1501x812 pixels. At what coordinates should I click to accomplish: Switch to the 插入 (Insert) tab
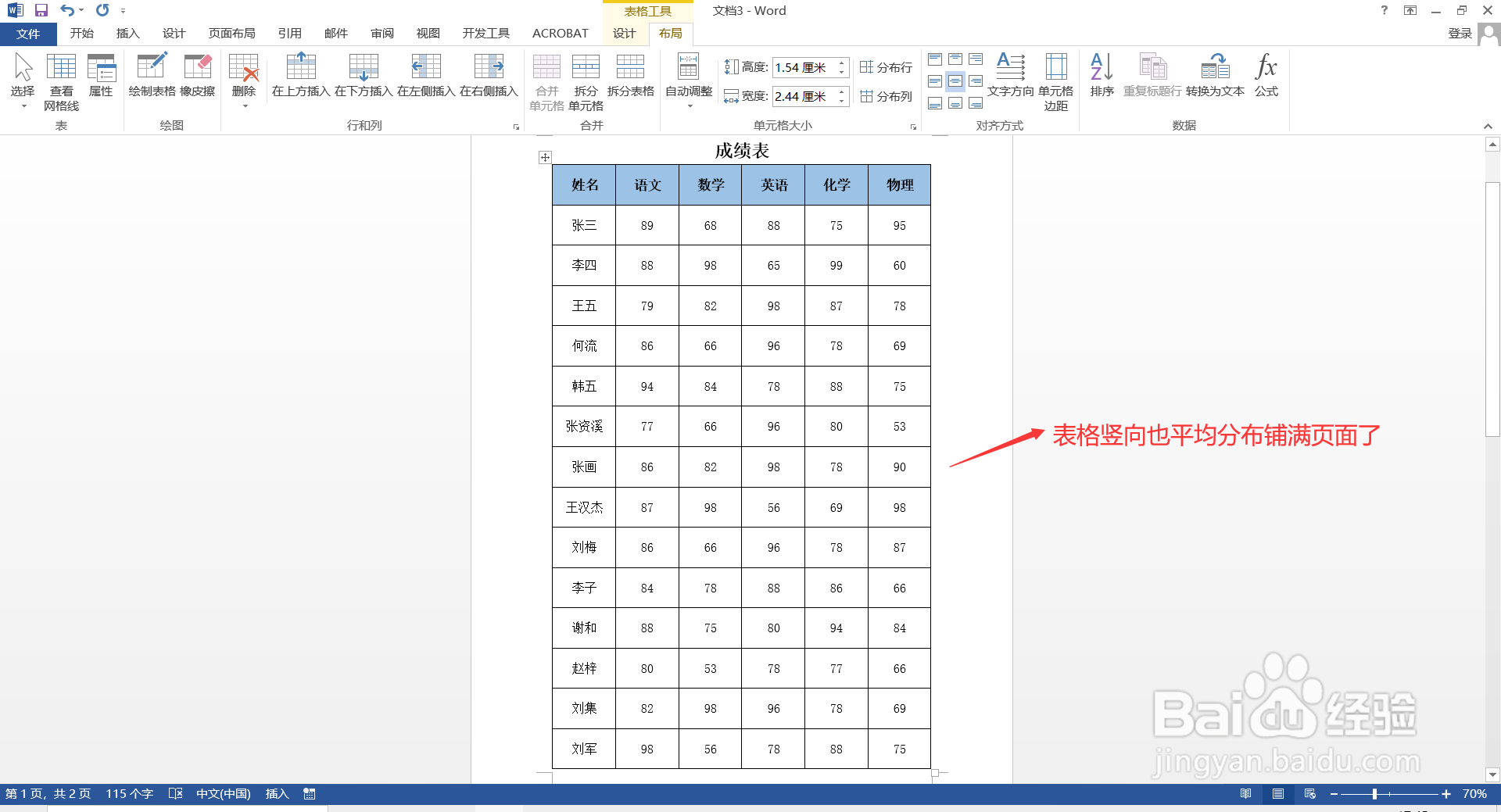point(127,34)
